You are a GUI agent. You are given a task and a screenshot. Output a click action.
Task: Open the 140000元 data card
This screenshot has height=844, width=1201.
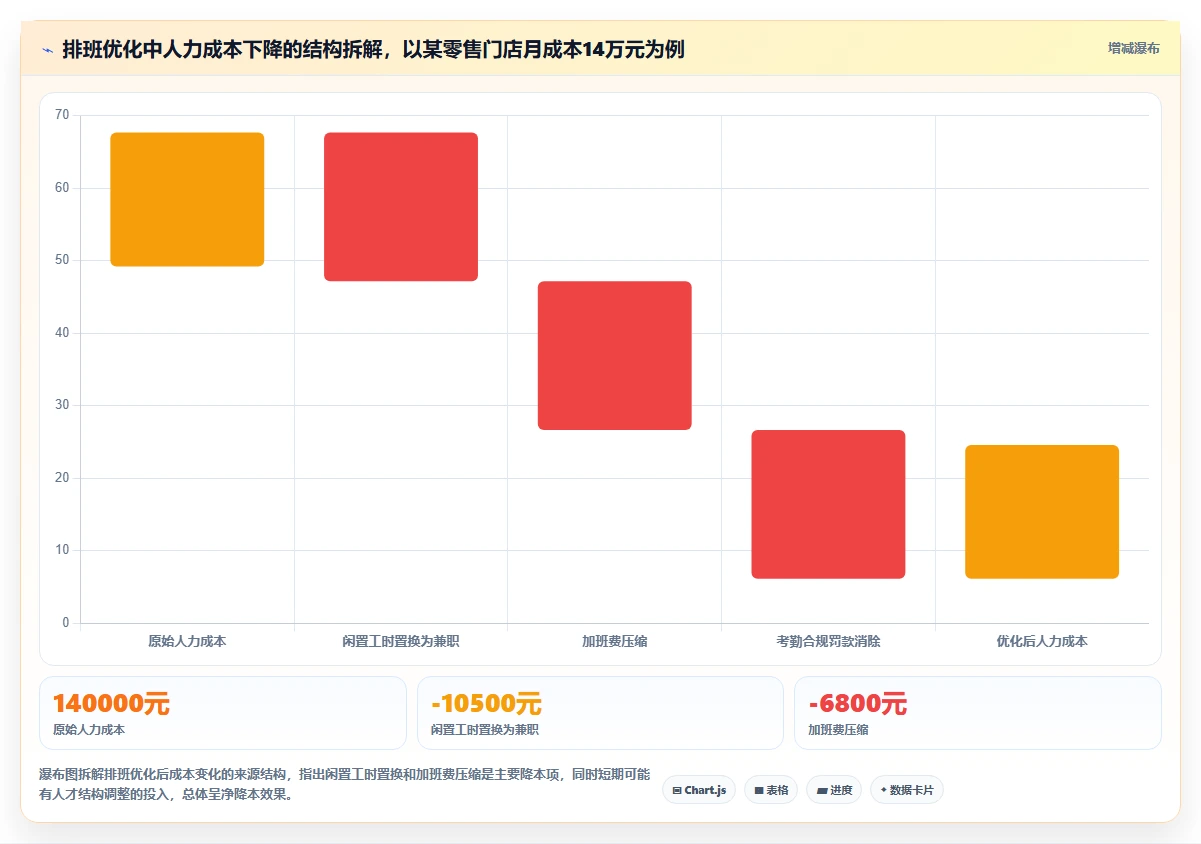tap(223, 713)
